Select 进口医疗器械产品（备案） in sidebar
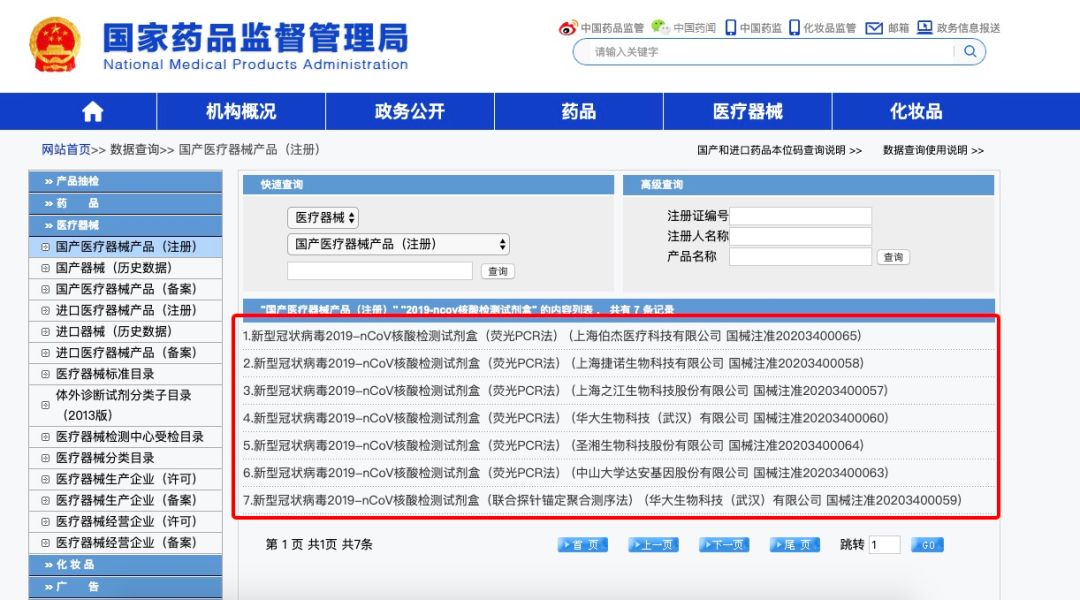The image size is (1080, 600). coord(125,353)
